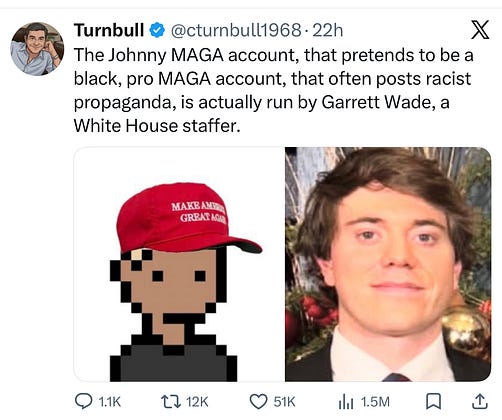Click the repost arrows icon
The image size is (502, 420).
click(171, 402)
